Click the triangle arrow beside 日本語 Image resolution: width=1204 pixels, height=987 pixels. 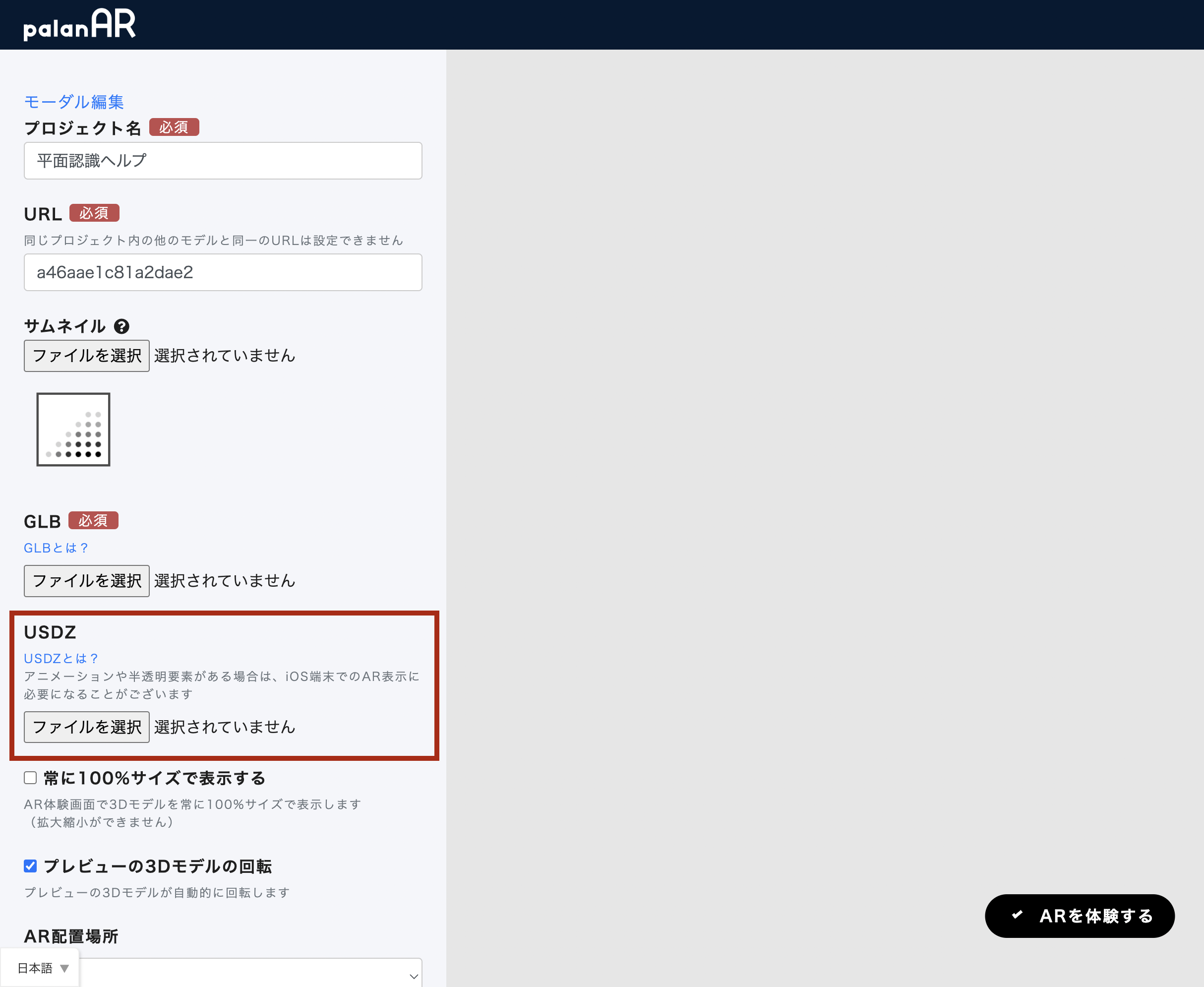(65, 968)
